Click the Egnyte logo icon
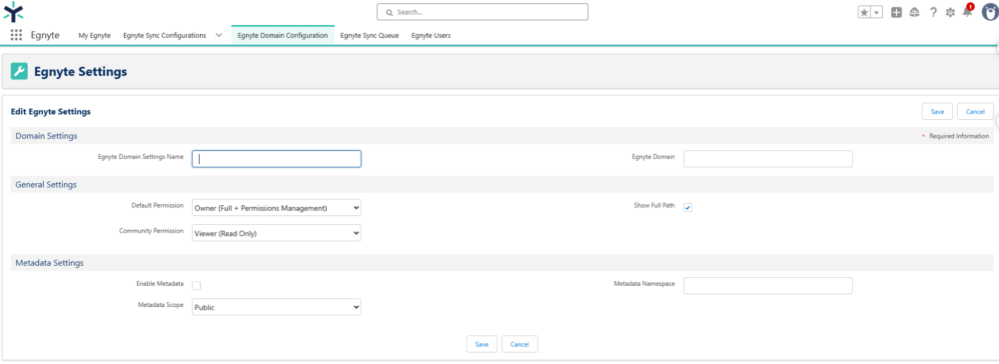Screen dimensions: 999x364 click(13, 11)
